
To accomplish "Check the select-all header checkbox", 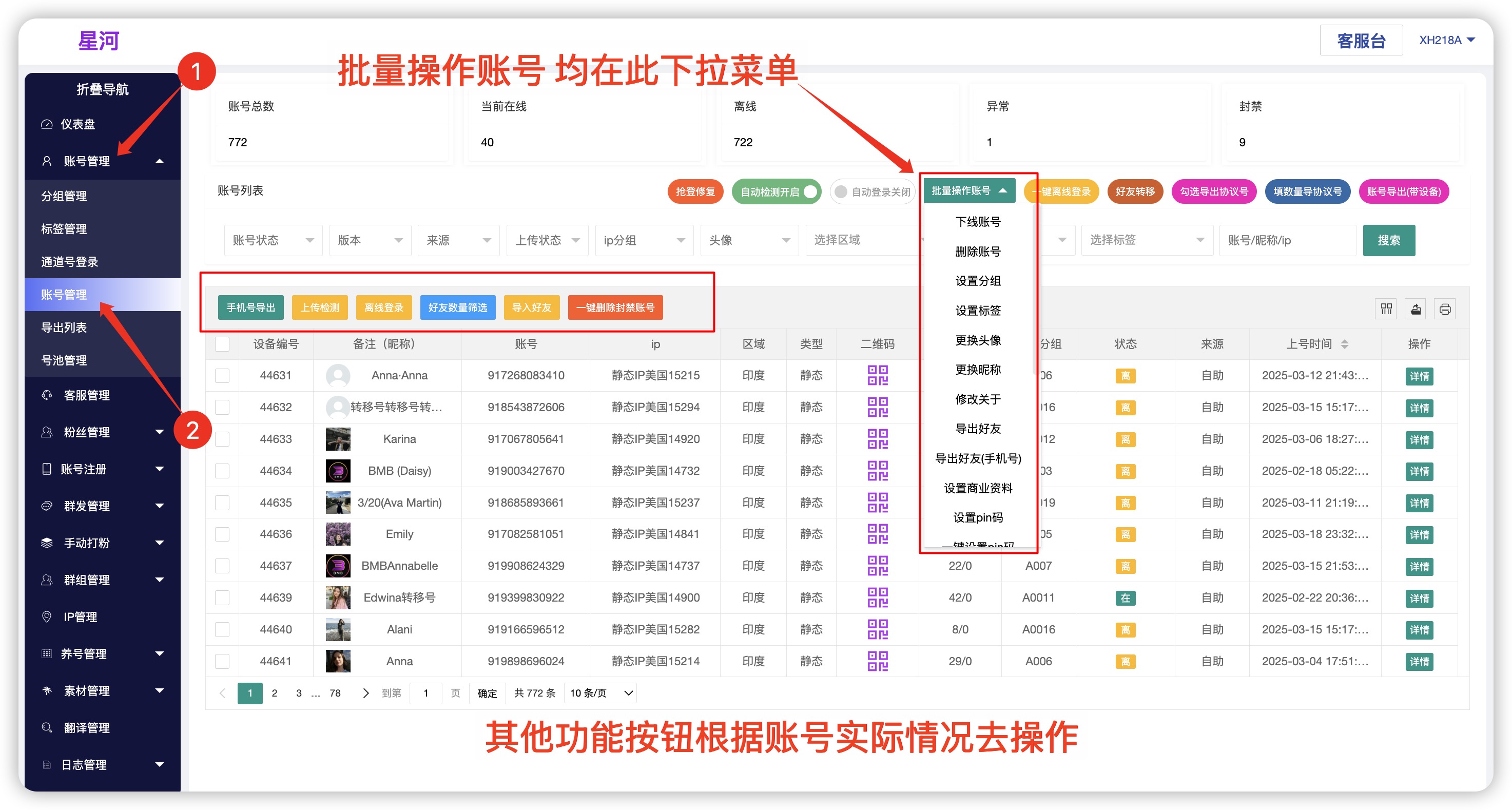I will [x=222, y=344].
